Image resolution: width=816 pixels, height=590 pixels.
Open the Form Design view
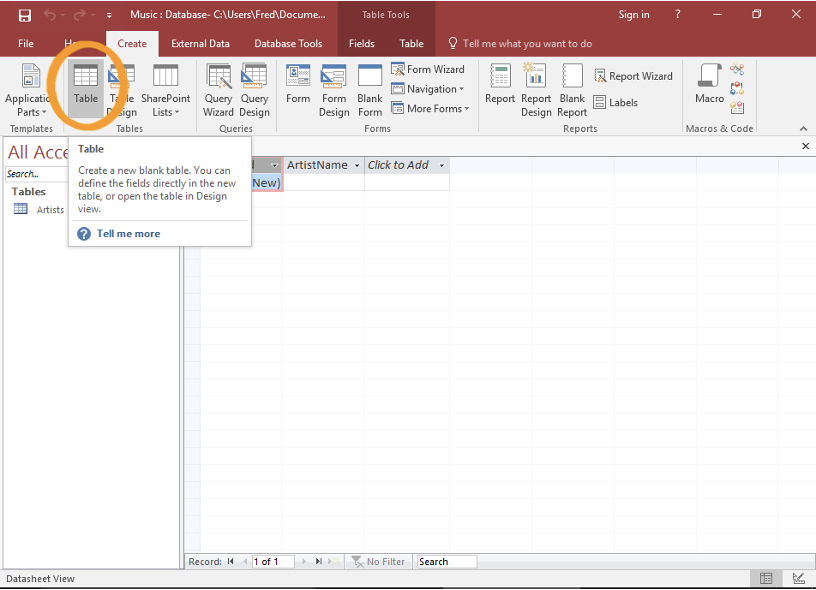coord(334,90)
